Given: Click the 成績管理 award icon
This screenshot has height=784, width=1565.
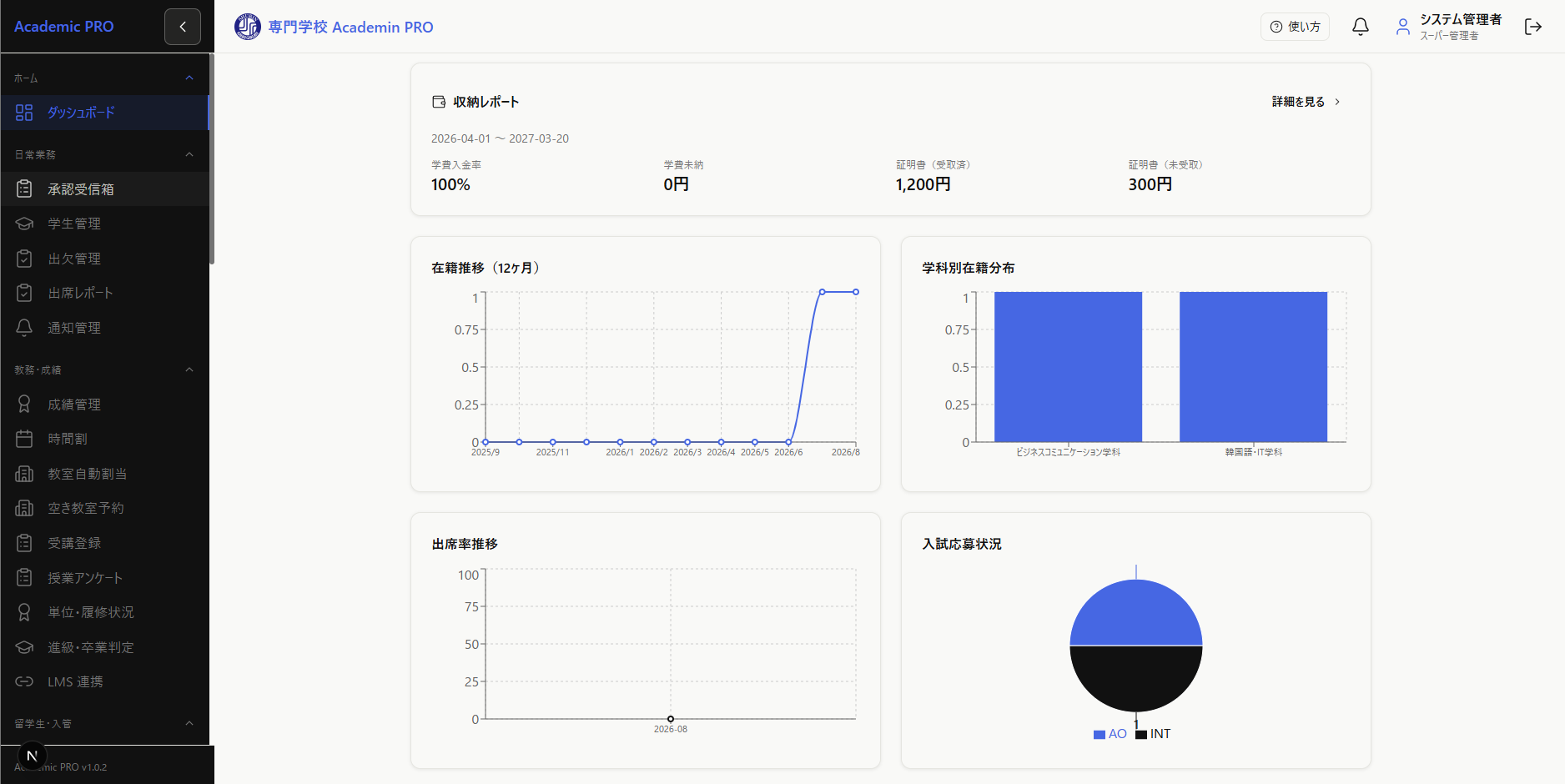Looking at the screenshot, I should (x=24, y=405).
